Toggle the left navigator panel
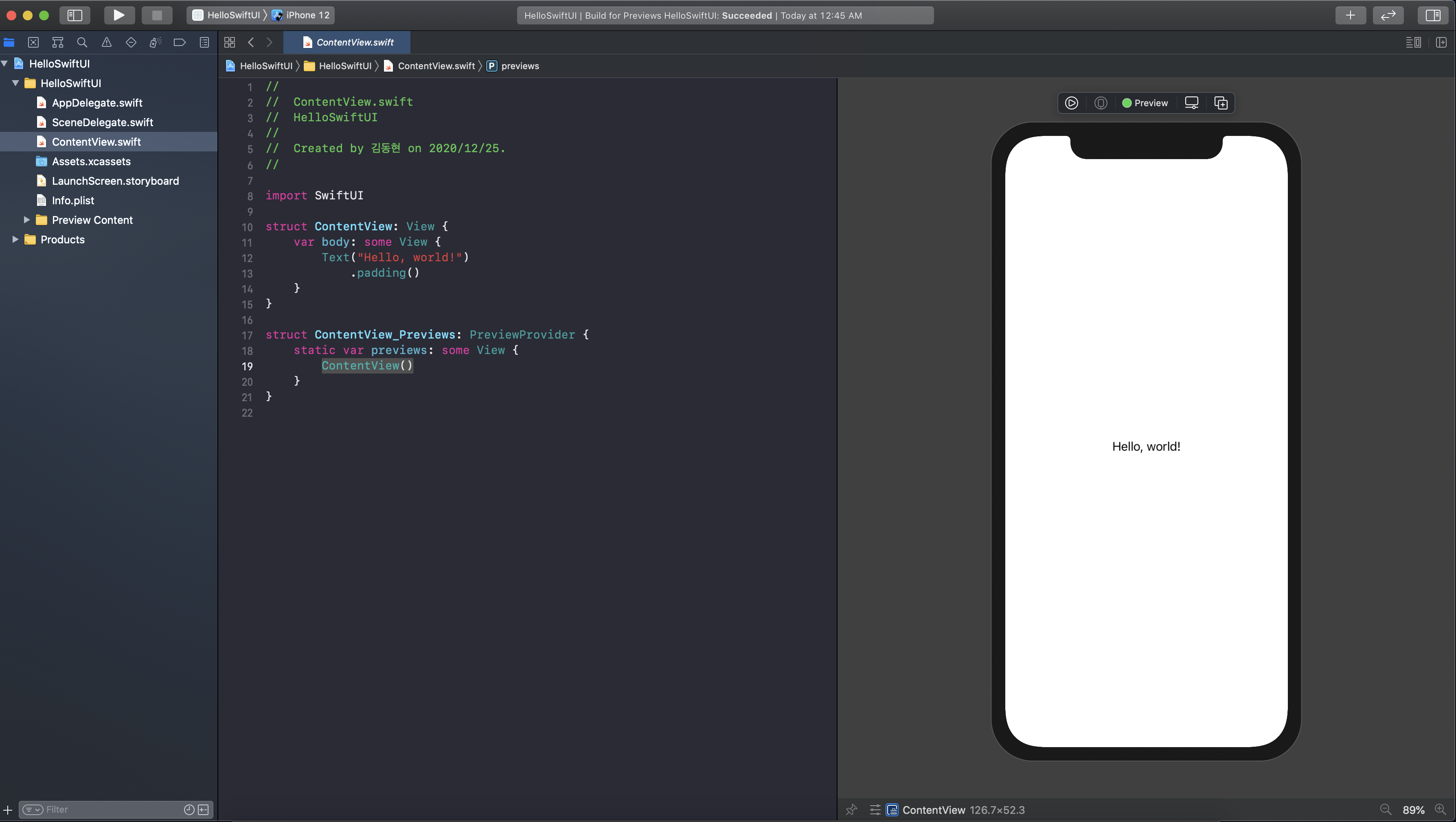 [75, 15]
